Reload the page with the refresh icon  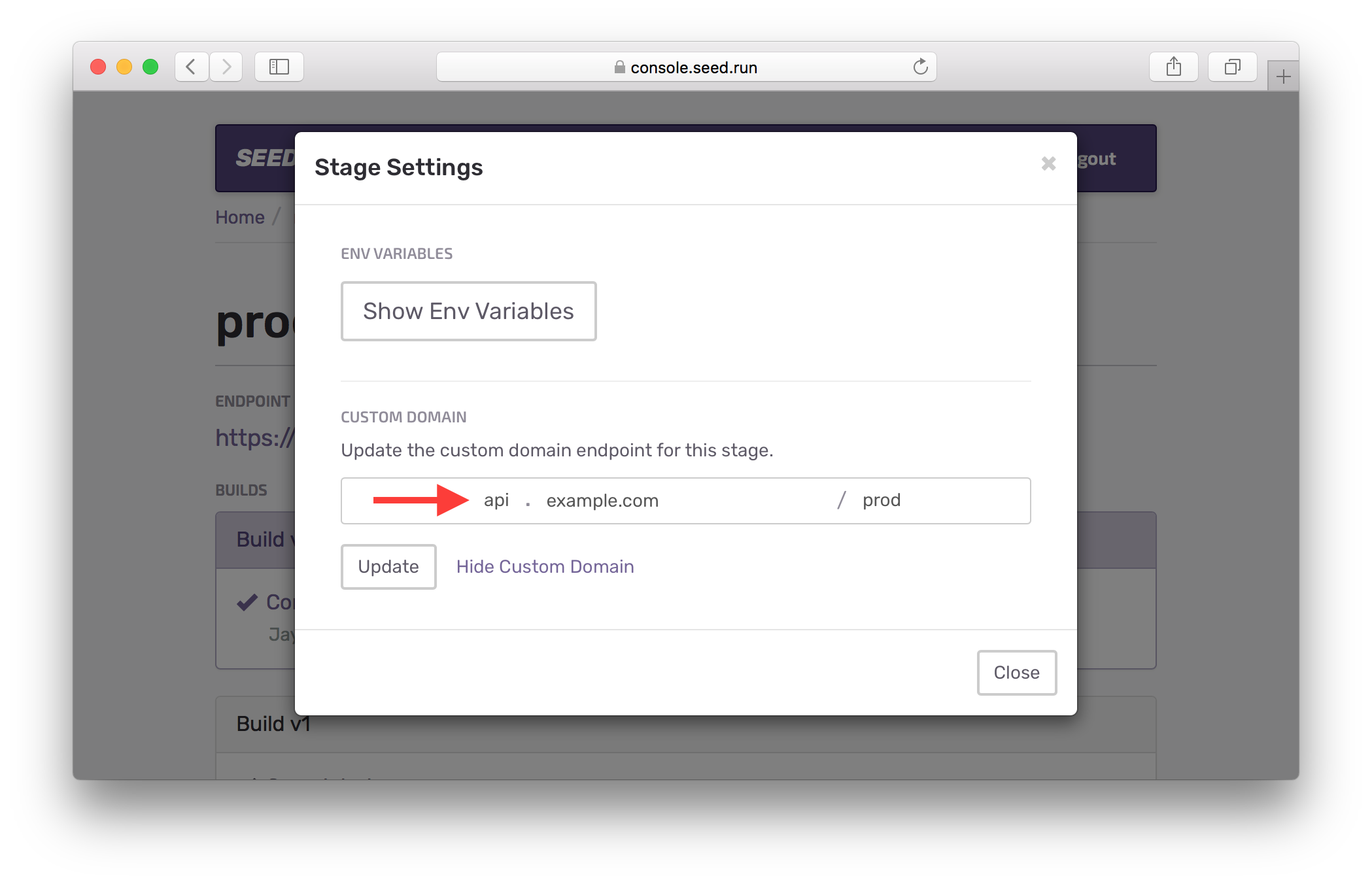[921, 66]
